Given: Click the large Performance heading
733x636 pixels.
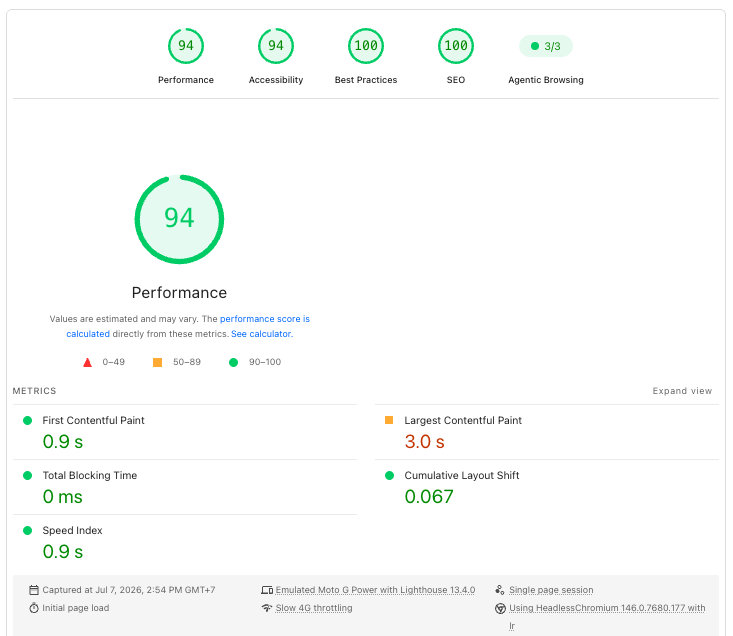Looking at the screenshot, I should [179, 293].
